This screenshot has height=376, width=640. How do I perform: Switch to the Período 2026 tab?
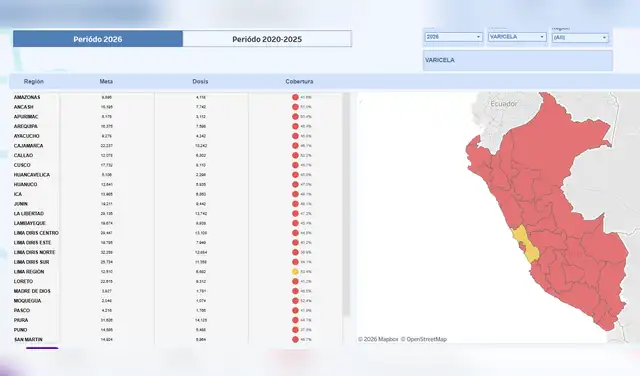[x=98, y=39]
